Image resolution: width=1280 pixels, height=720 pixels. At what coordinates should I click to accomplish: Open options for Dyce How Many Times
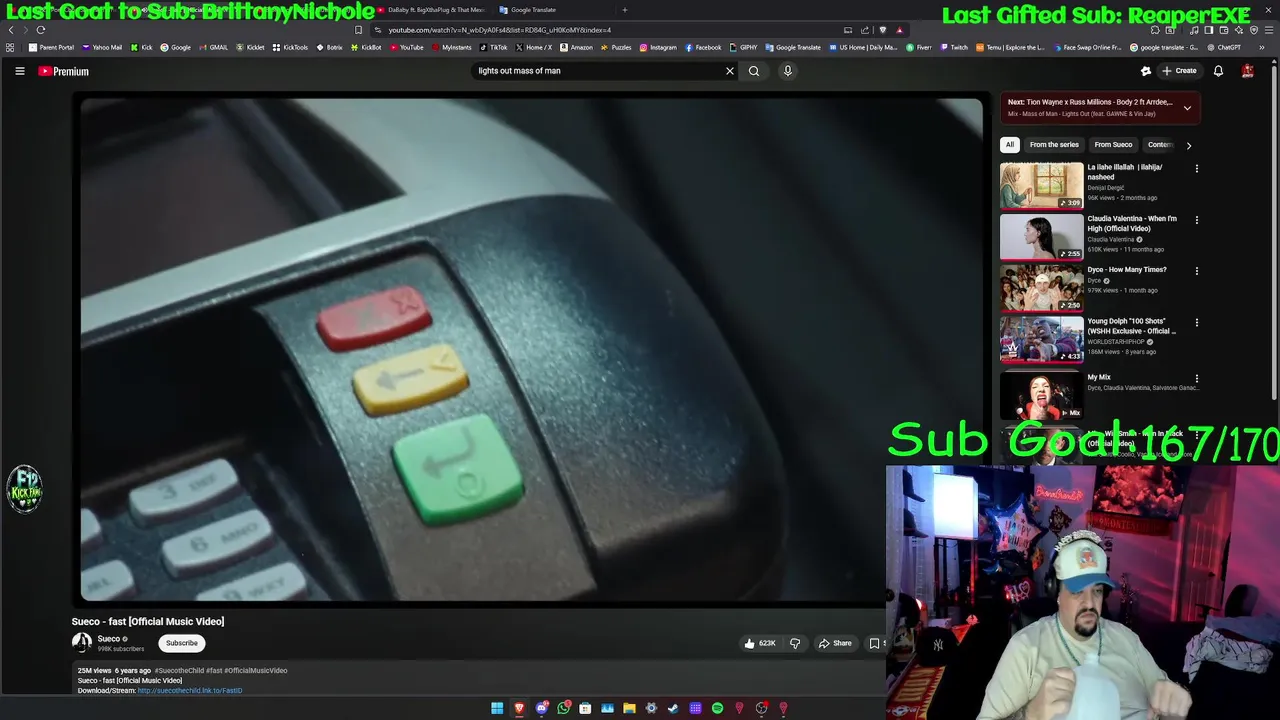1197,271
